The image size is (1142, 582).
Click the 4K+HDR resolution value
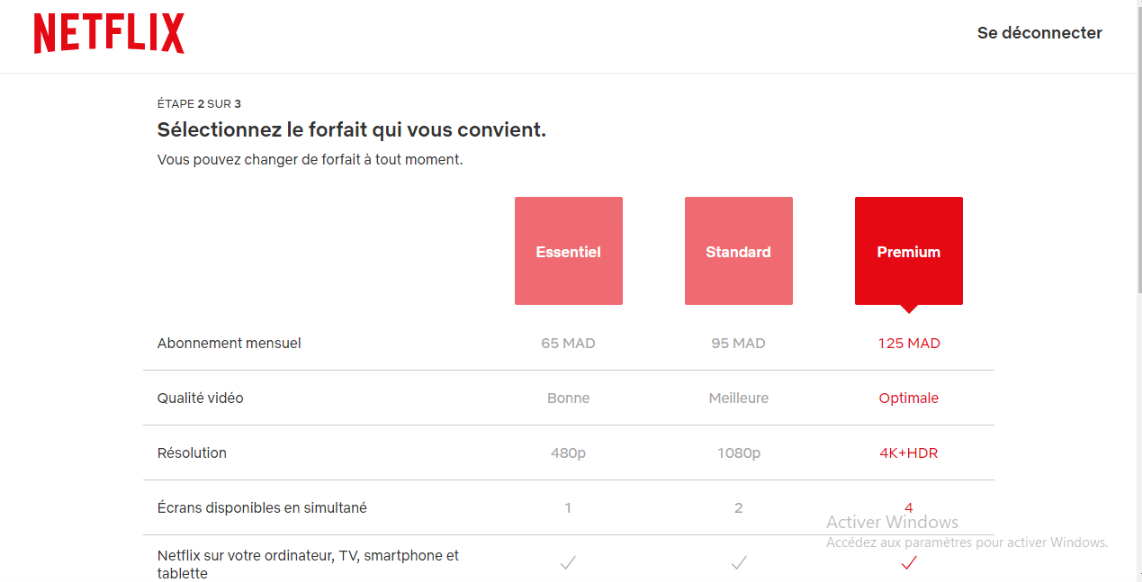pos(908,453)
